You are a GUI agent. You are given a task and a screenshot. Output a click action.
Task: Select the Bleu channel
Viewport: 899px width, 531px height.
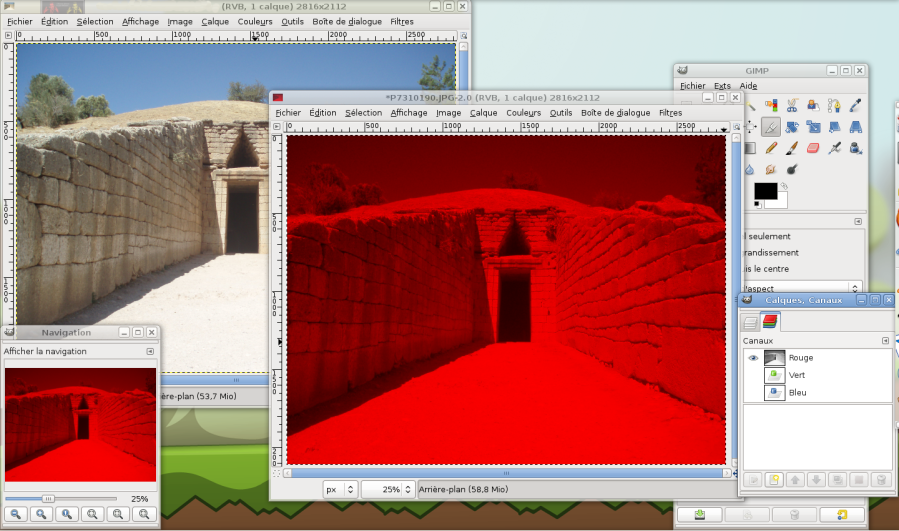coord(797,393)
